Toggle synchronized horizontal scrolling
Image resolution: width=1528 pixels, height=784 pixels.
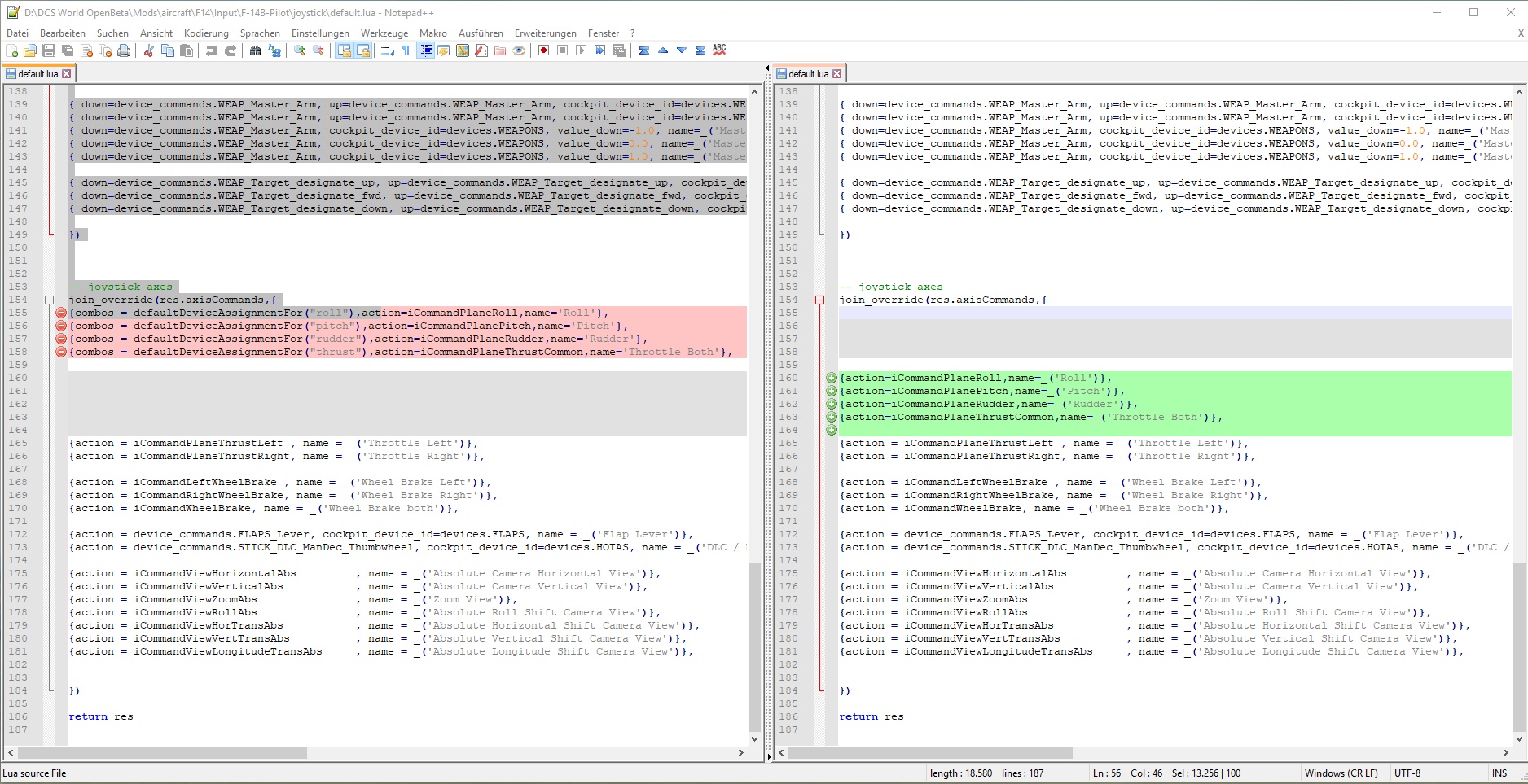tap(363, 50)
